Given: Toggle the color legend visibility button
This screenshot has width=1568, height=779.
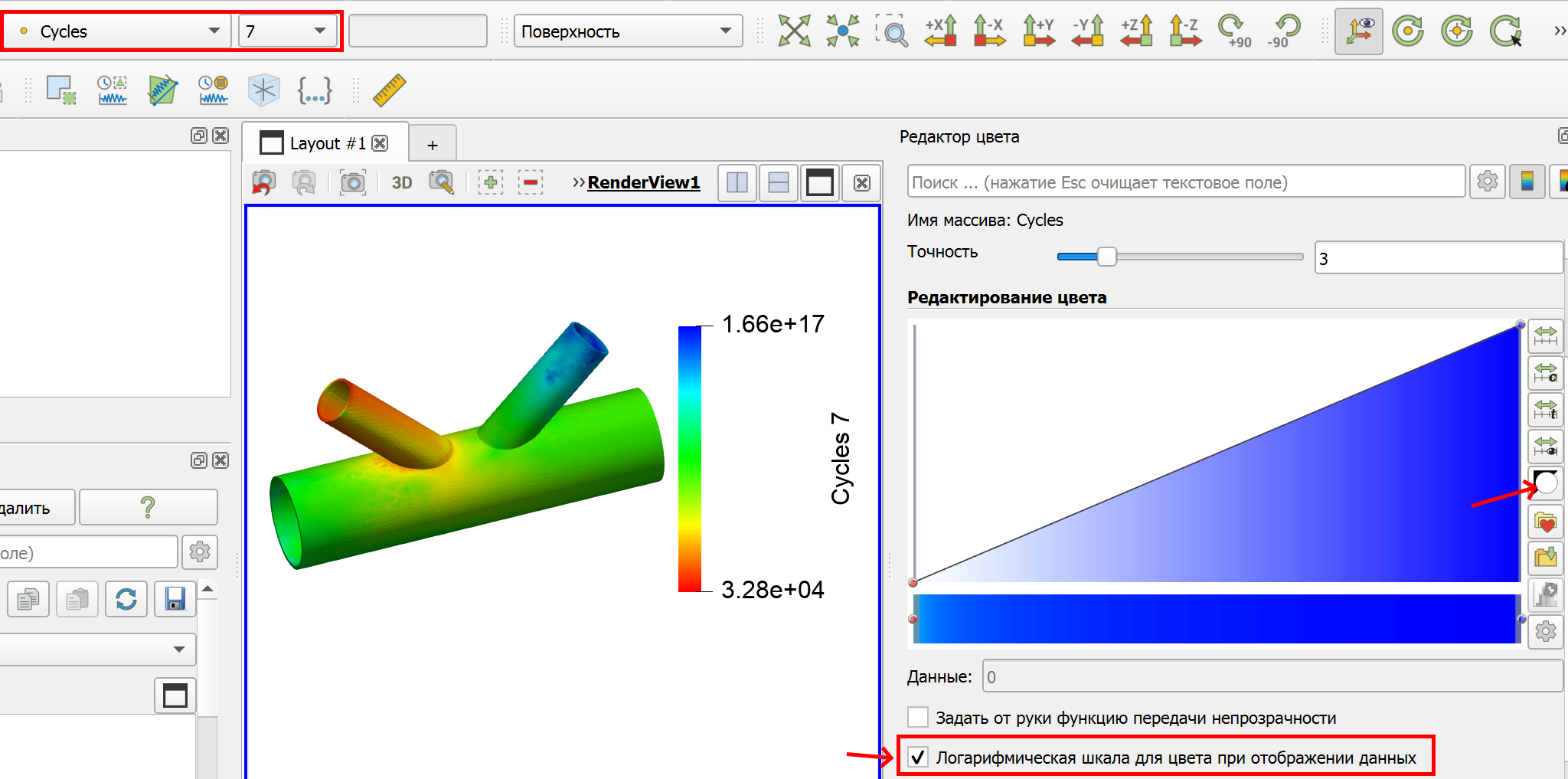Looking at the screenshot, I should pos(1527,182).
